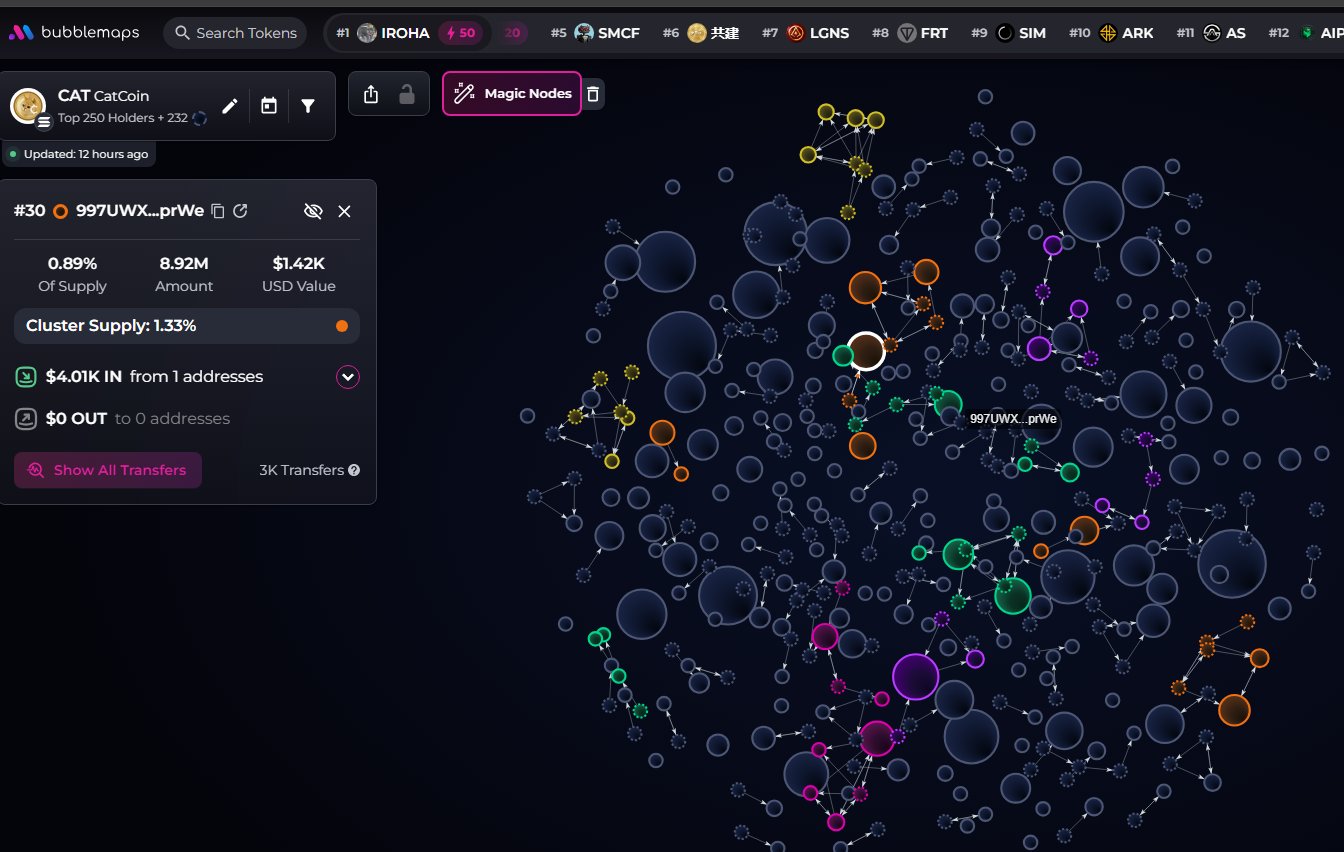Click the help icon beside 3K Transfers
The height and width of the screenshot is (852, 1344).
354,470
